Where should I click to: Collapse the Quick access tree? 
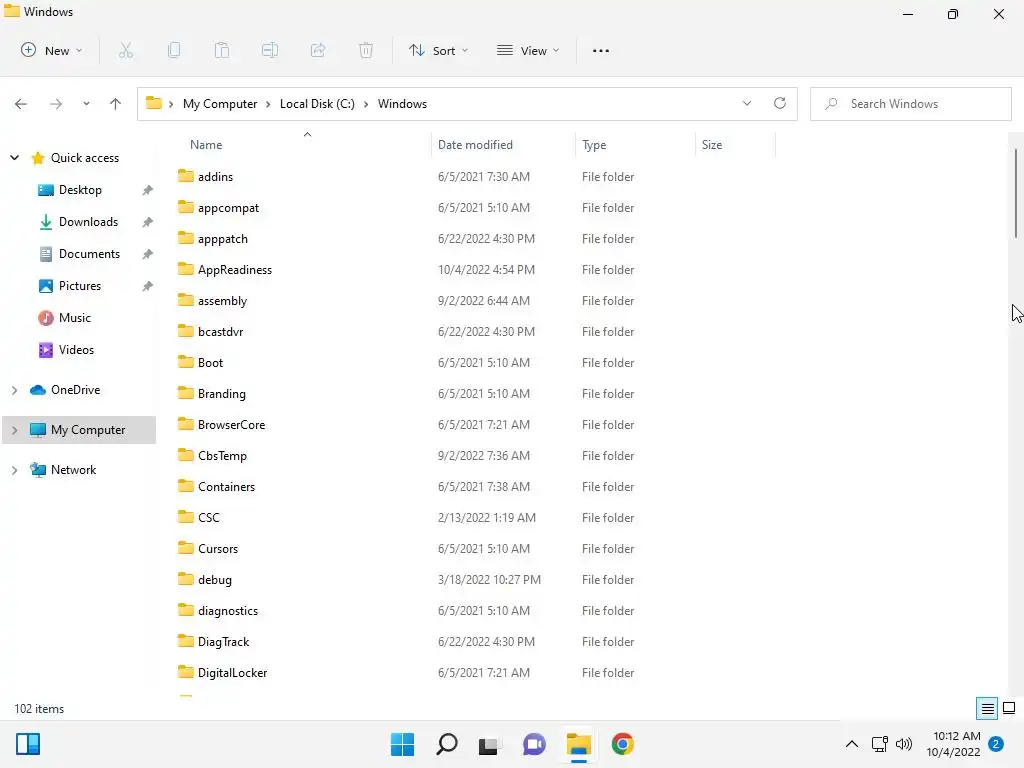(14, 157)
